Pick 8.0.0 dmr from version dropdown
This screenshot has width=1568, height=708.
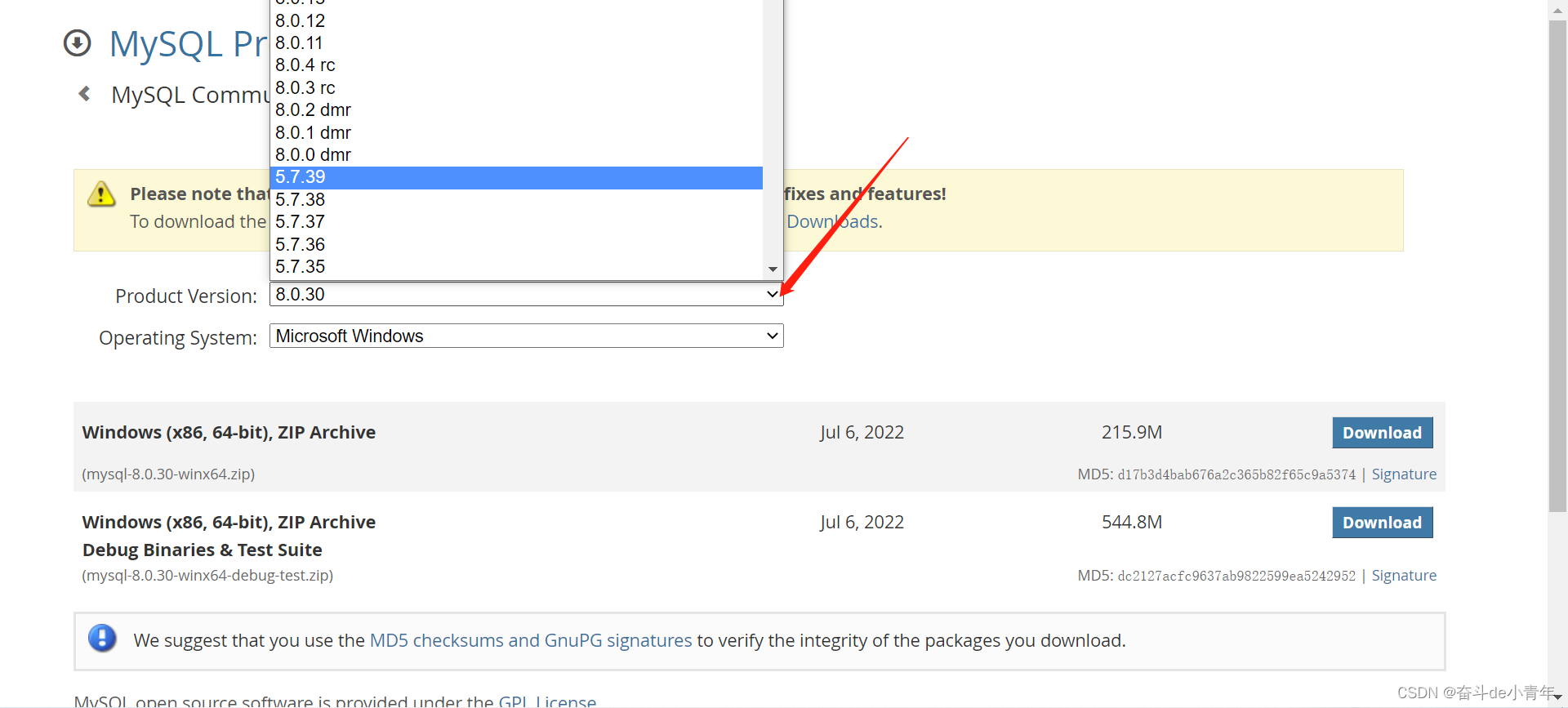tap(516, 154)
